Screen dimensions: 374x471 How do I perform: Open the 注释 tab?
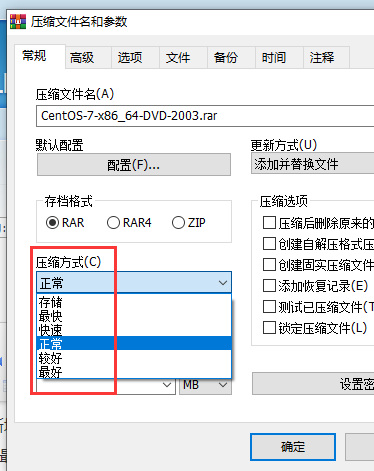[327, 58]
